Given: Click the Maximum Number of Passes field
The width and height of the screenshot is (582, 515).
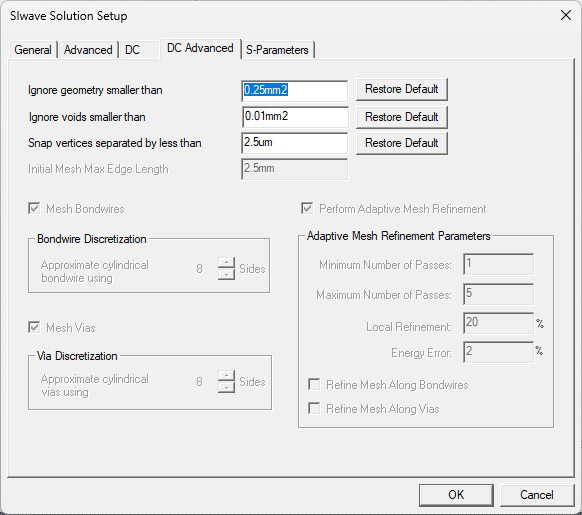Looking at the screenshot, I should click(x=498, y=294).
